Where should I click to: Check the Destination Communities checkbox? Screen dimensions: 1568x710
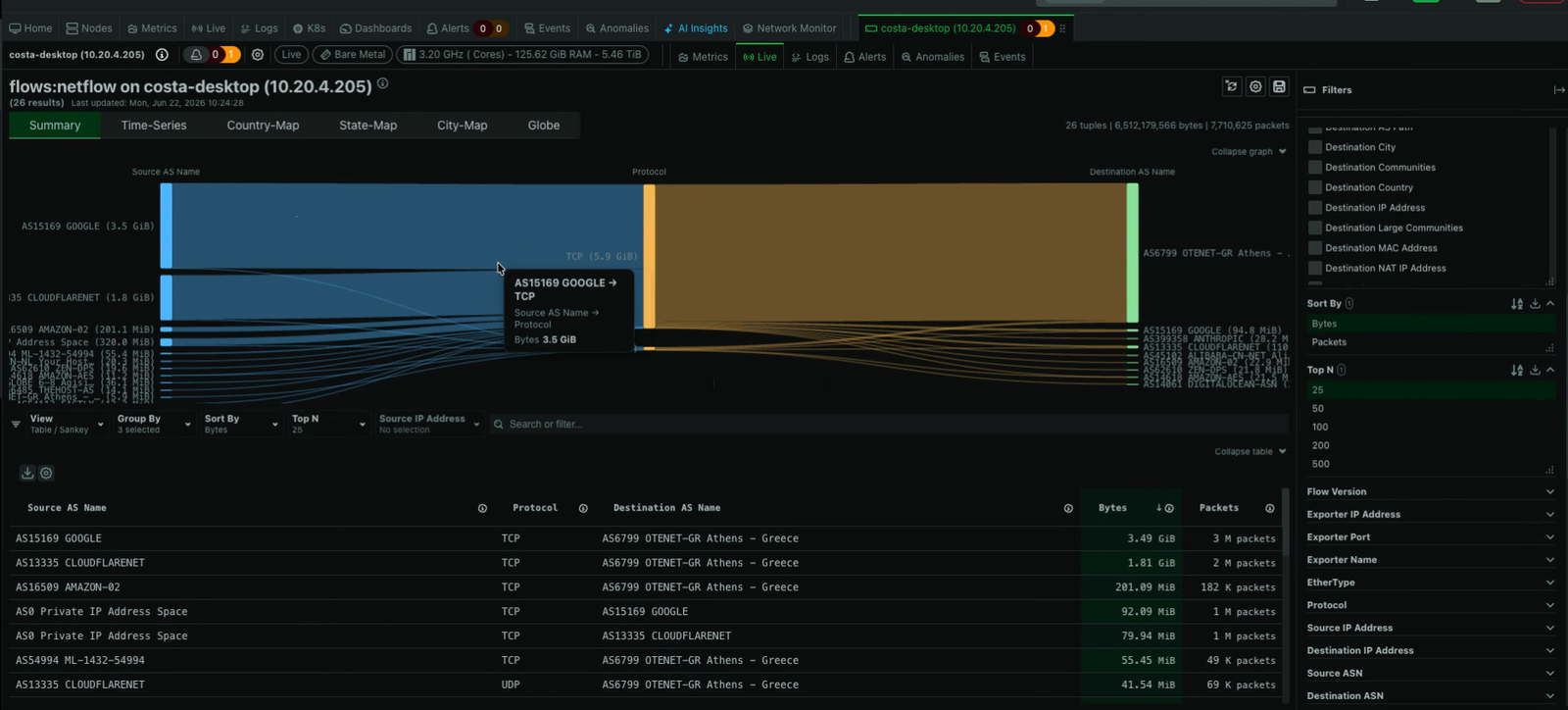coord(1315,167)
